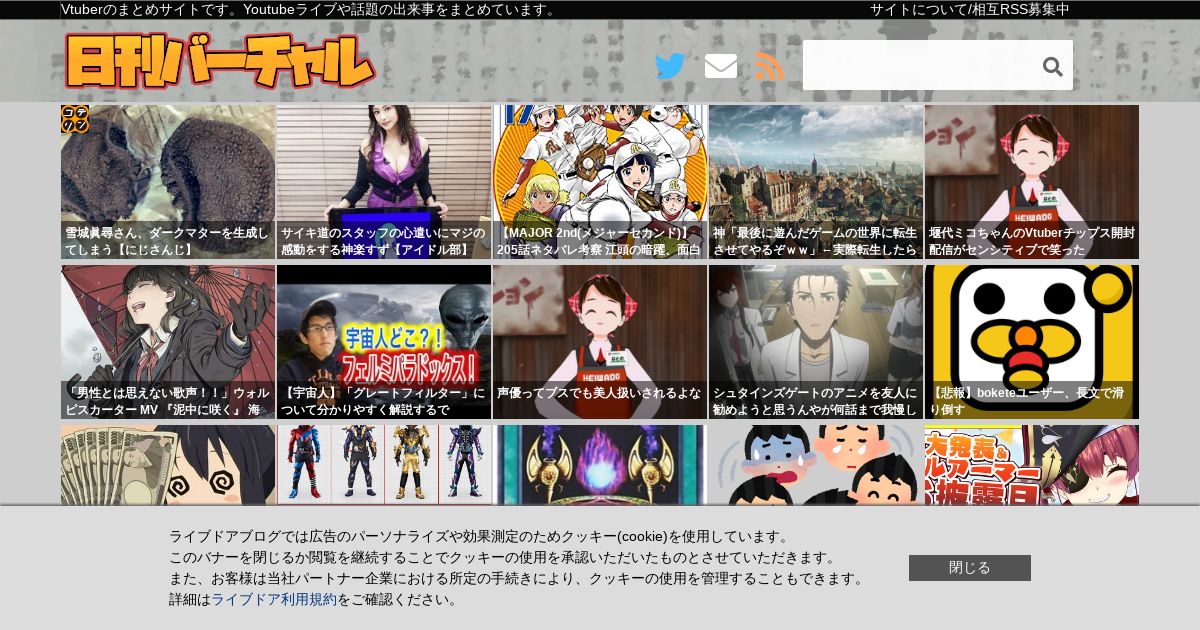Open シュタインズゲートのアニメ article thumbnail
Image resolution: width=1200 pixels, height=630 pixels.
[x=816, y=342]
